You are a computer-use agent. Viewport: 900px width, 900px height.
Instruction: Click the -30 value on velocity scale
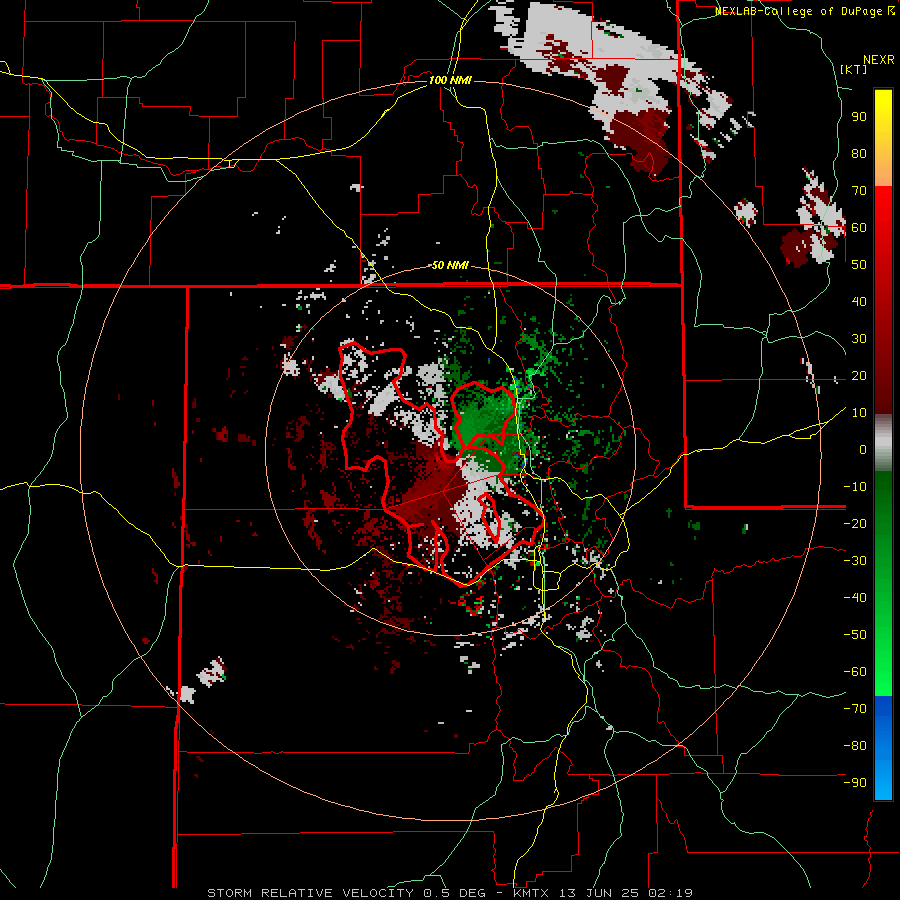click(x=855, y=561)
